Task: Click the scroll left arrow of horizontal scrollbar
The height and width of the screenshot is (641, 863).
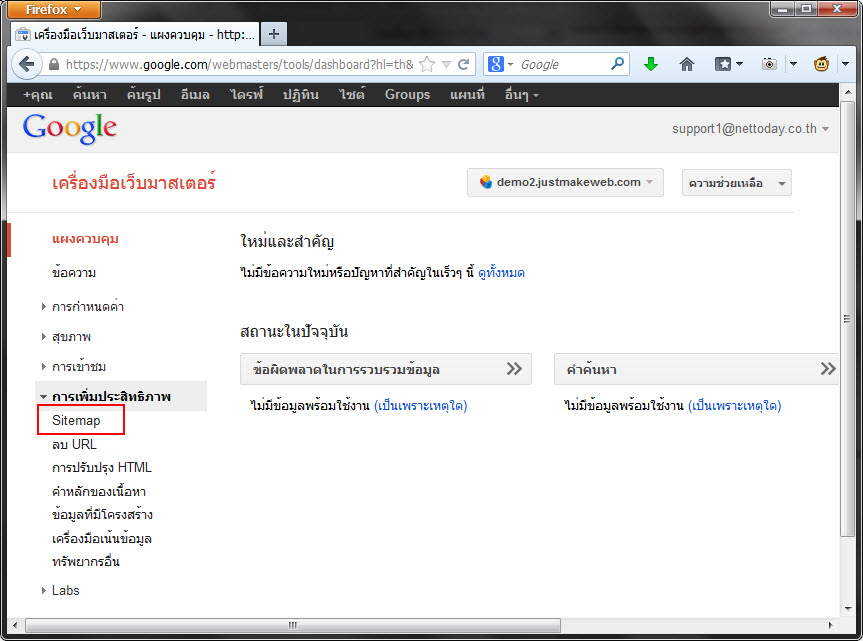Action: tap(15, 625)
